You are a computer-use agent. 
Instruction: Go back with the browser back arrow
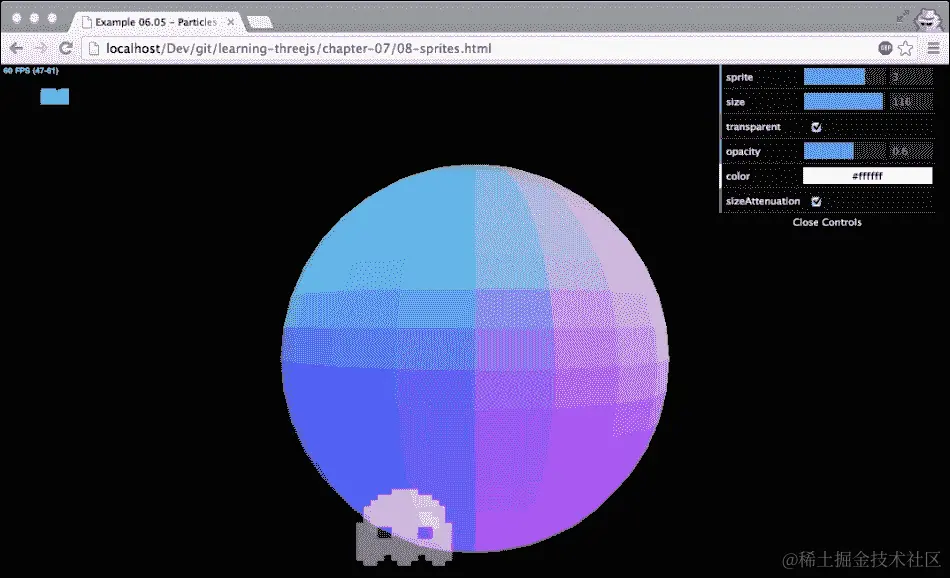[x=16, y=48]
